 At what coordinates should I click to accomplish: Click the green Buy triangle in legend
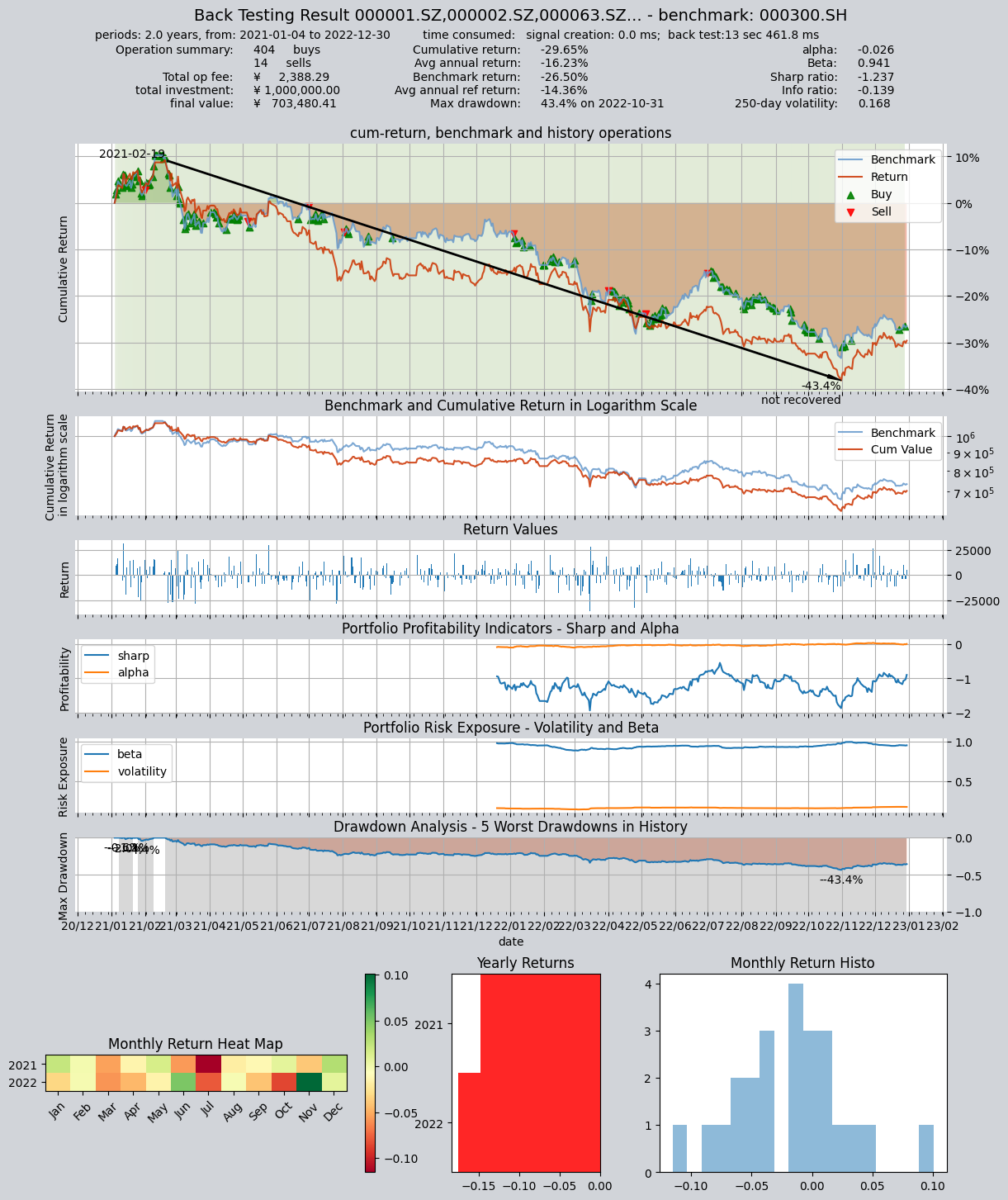click(x=850, y=194)
